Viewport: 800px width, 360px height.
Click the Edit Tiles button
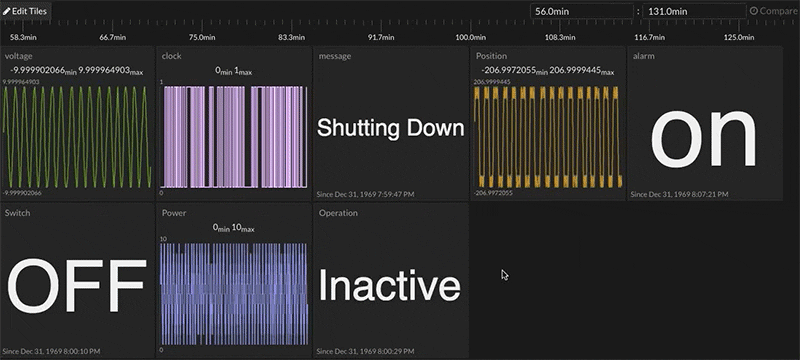tap(26, 11)
